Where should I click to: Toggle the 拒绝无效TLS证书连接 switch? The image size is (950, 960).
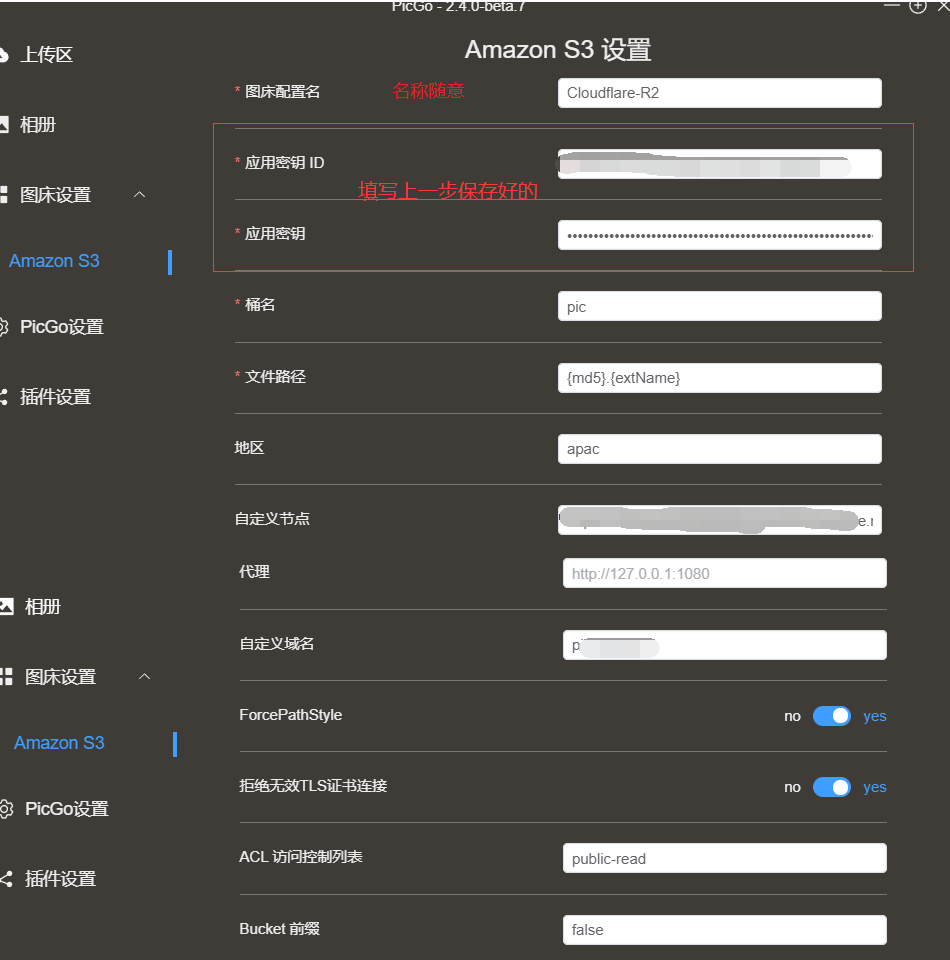[x=831, y=787]
